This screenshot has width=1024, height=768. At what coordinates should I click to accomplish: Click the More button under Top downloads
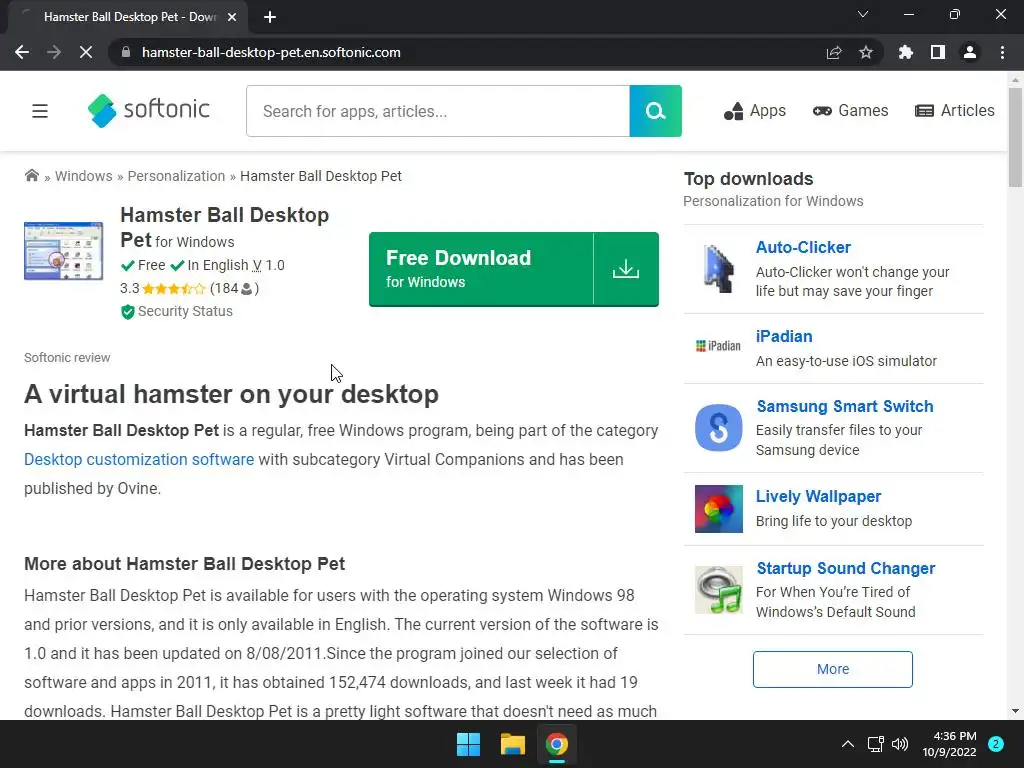coord(833,669)
